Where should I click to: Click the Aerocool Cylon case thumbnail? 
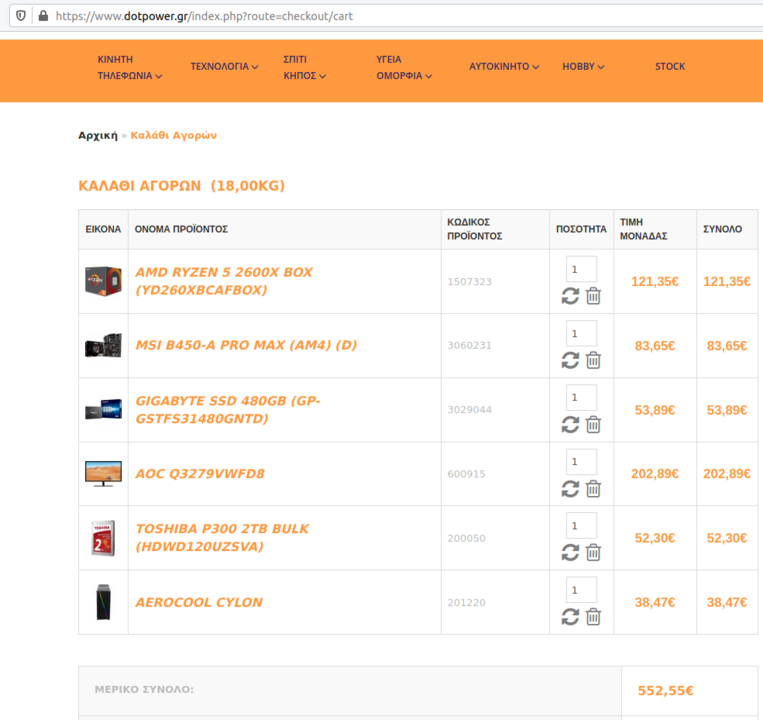point(103,602)
